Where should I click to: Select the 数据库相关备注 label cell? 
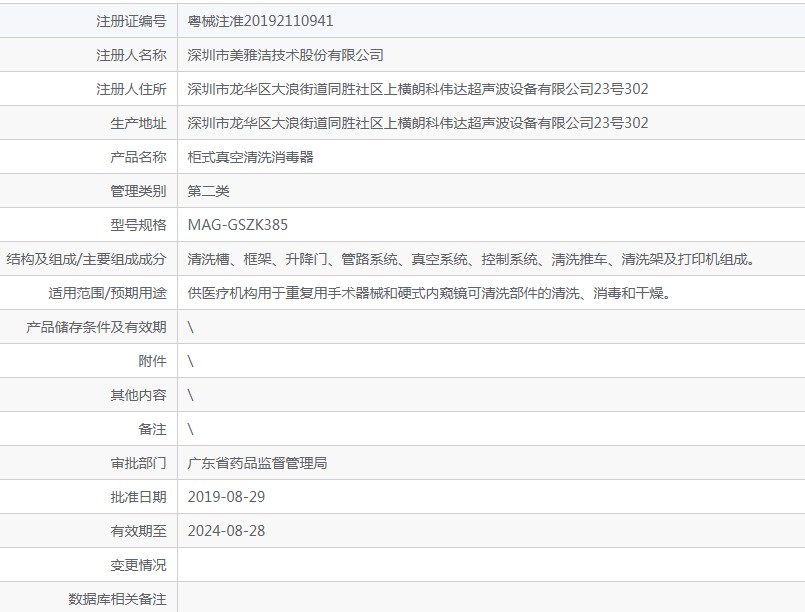tap(117, 598)
